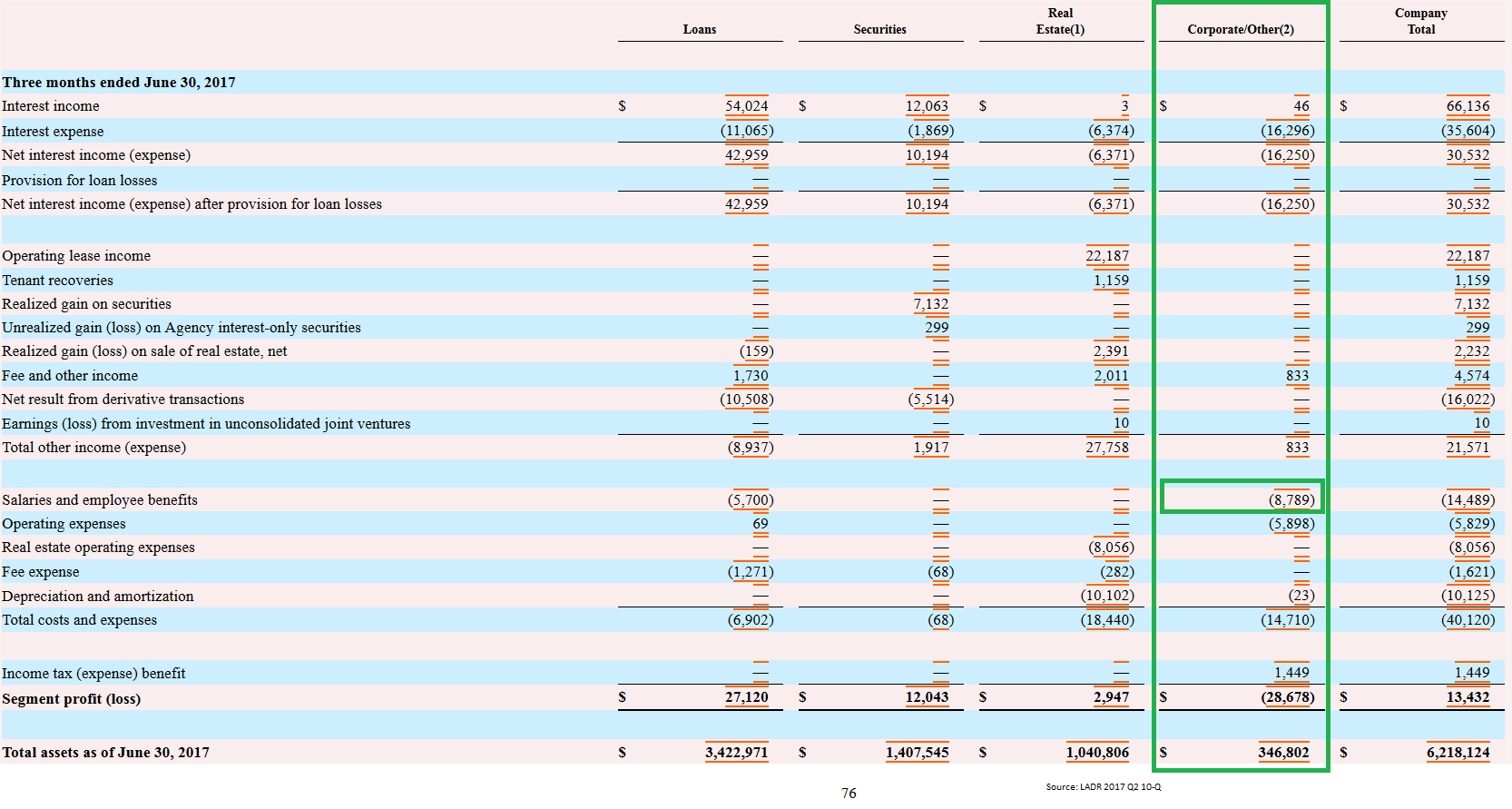Click the 'Operating expenses' row label
1512x809 pixels.
coord(64,524)
